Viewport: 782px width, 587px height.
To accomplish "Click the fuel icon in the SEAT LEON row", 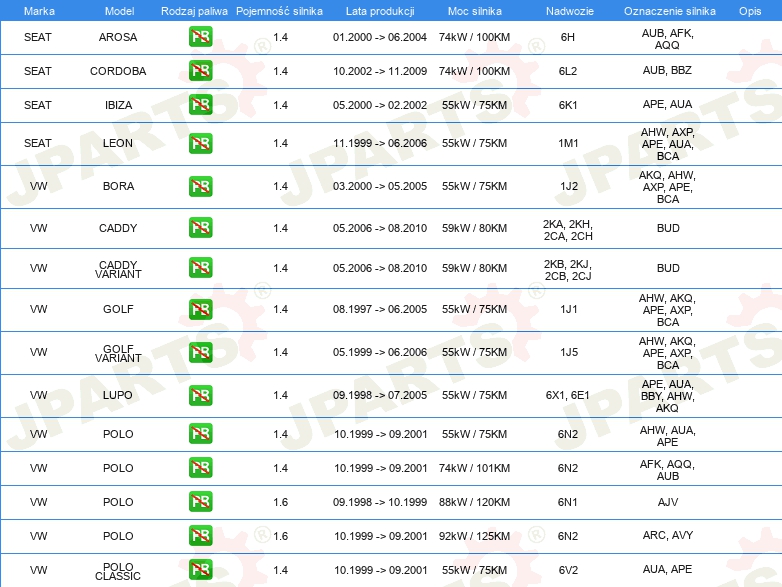I will [200, 143].
